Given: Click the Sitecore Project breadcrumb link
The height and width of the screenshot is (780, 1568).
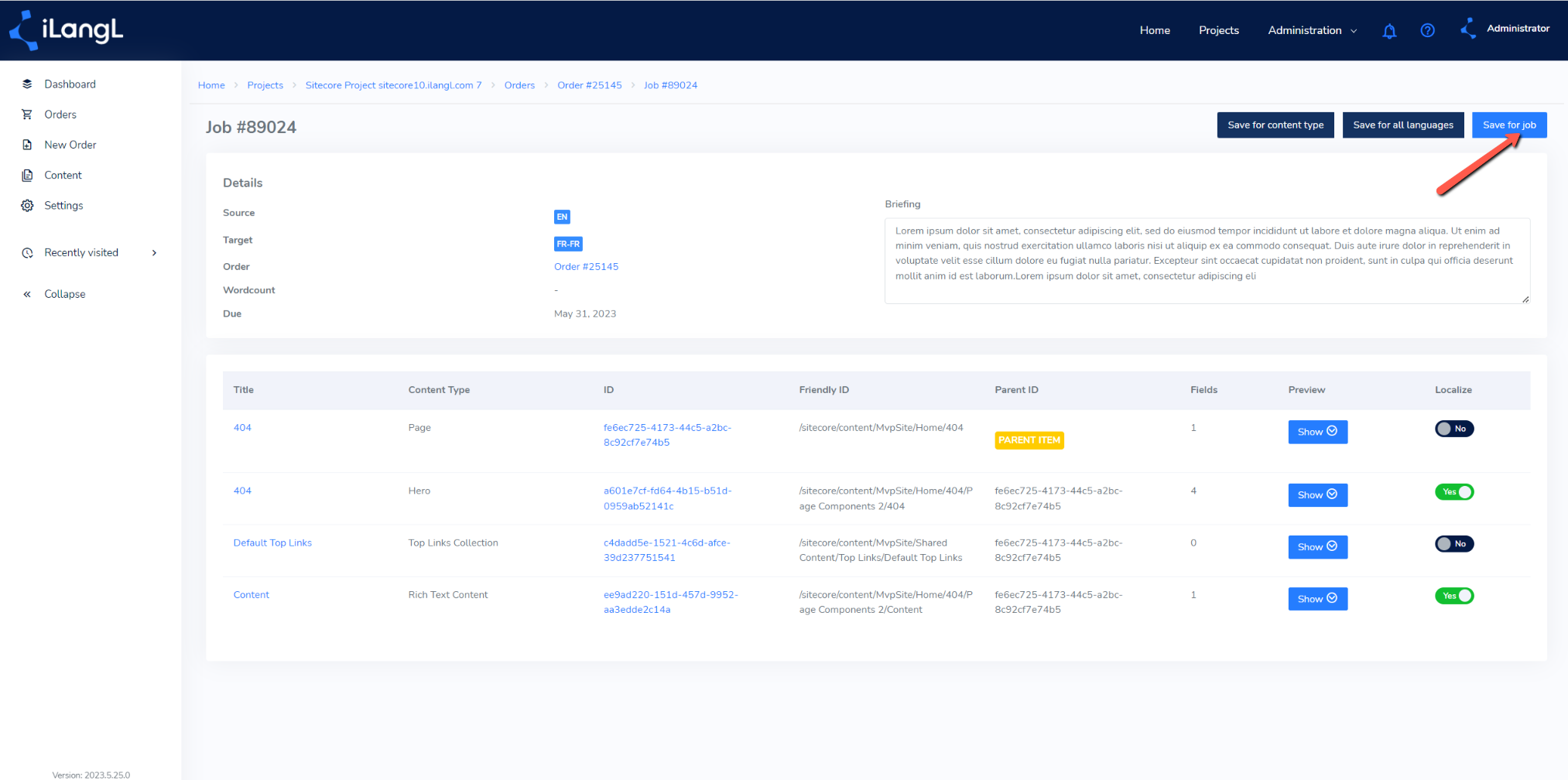Looking at the screenshot, I should [x=393, y=85].
